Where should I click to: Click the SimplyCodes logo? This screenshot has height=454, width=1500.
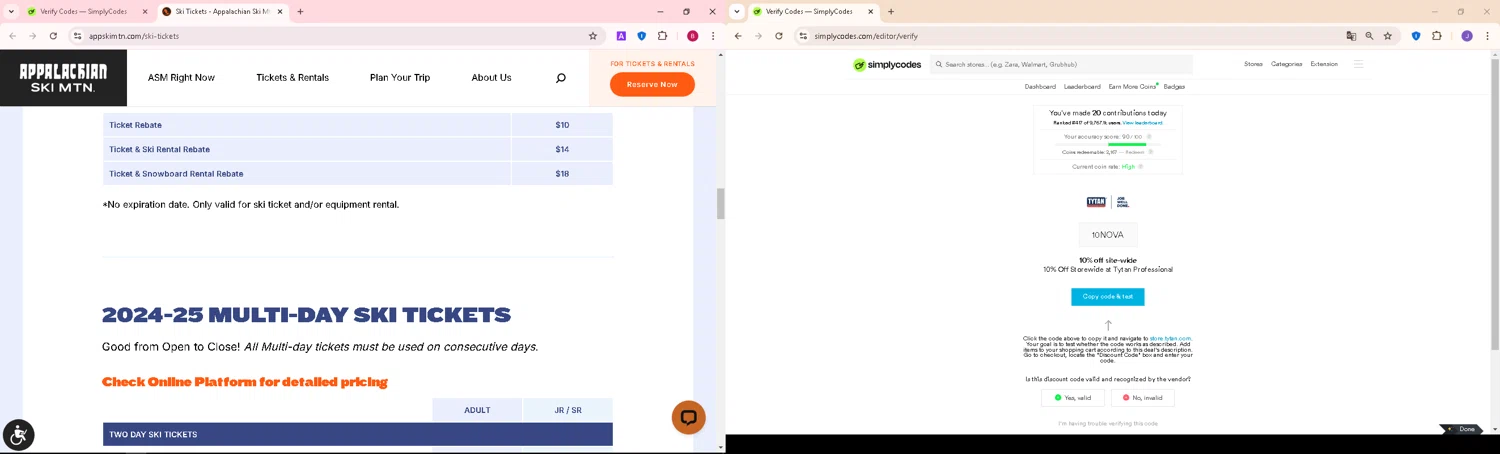(887, 65)
